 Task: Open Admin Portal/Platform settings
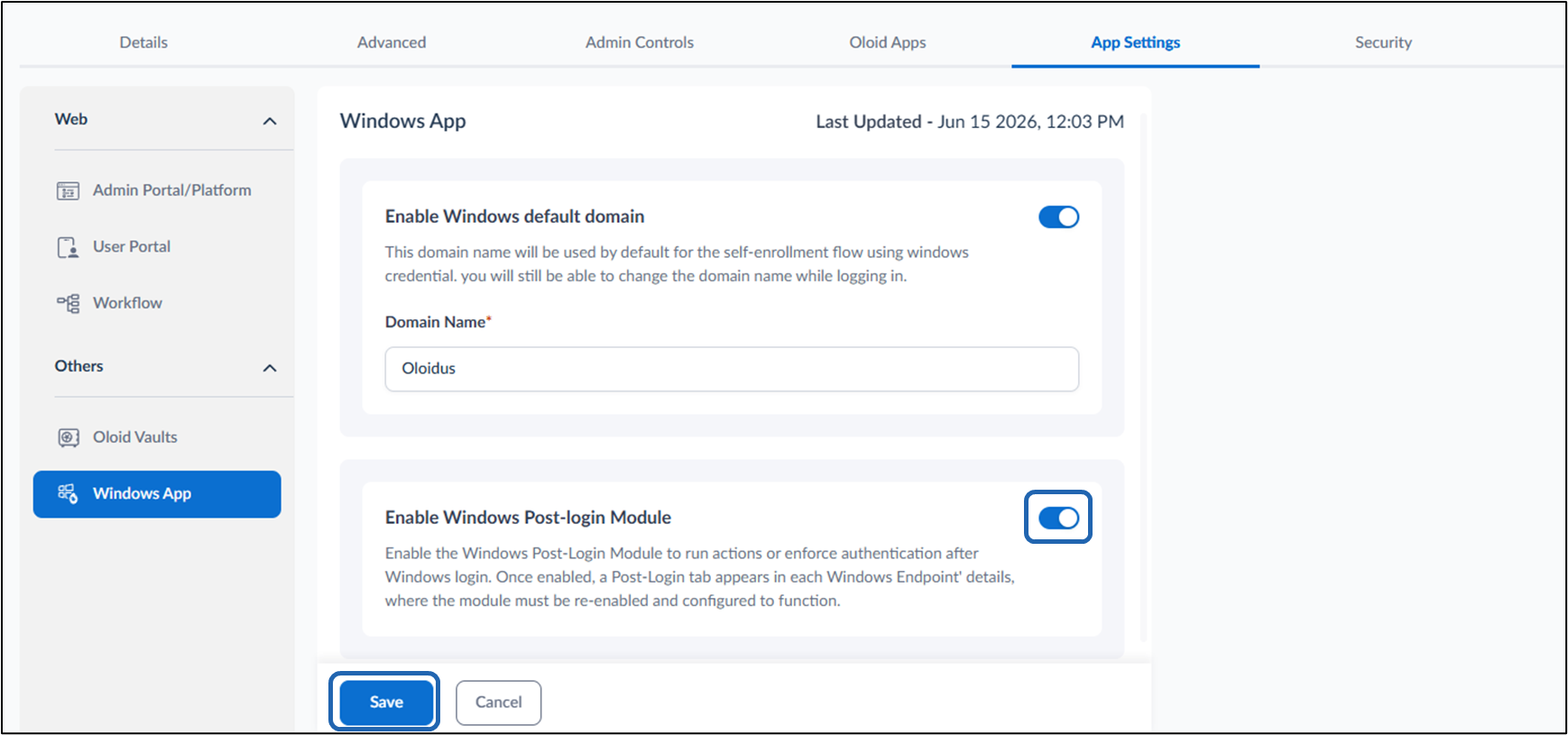point(157,190)
